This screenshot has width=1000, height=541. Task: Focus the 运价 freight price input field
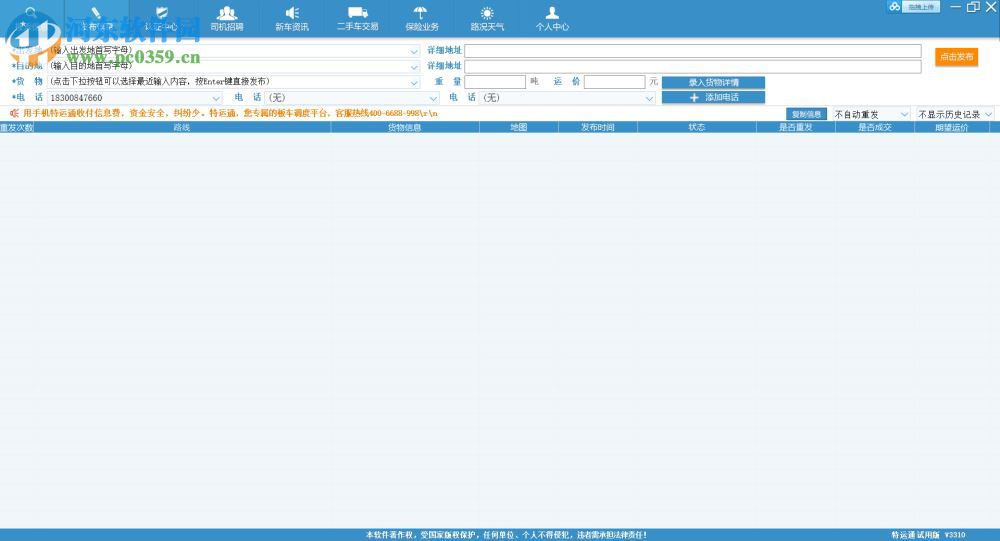[614, 82]
